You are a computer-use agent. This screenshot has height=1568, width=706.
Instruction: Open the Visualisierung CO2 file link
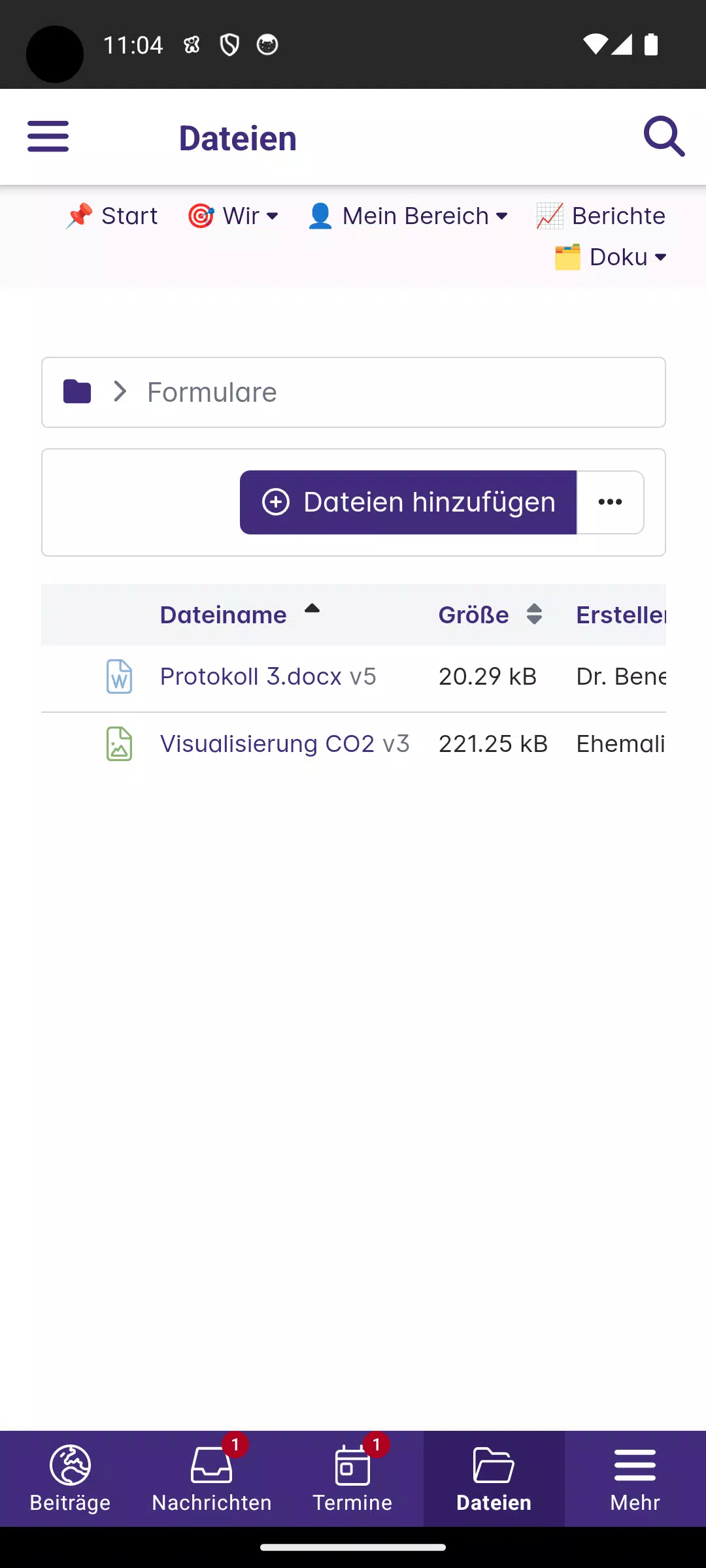point(267,744)
